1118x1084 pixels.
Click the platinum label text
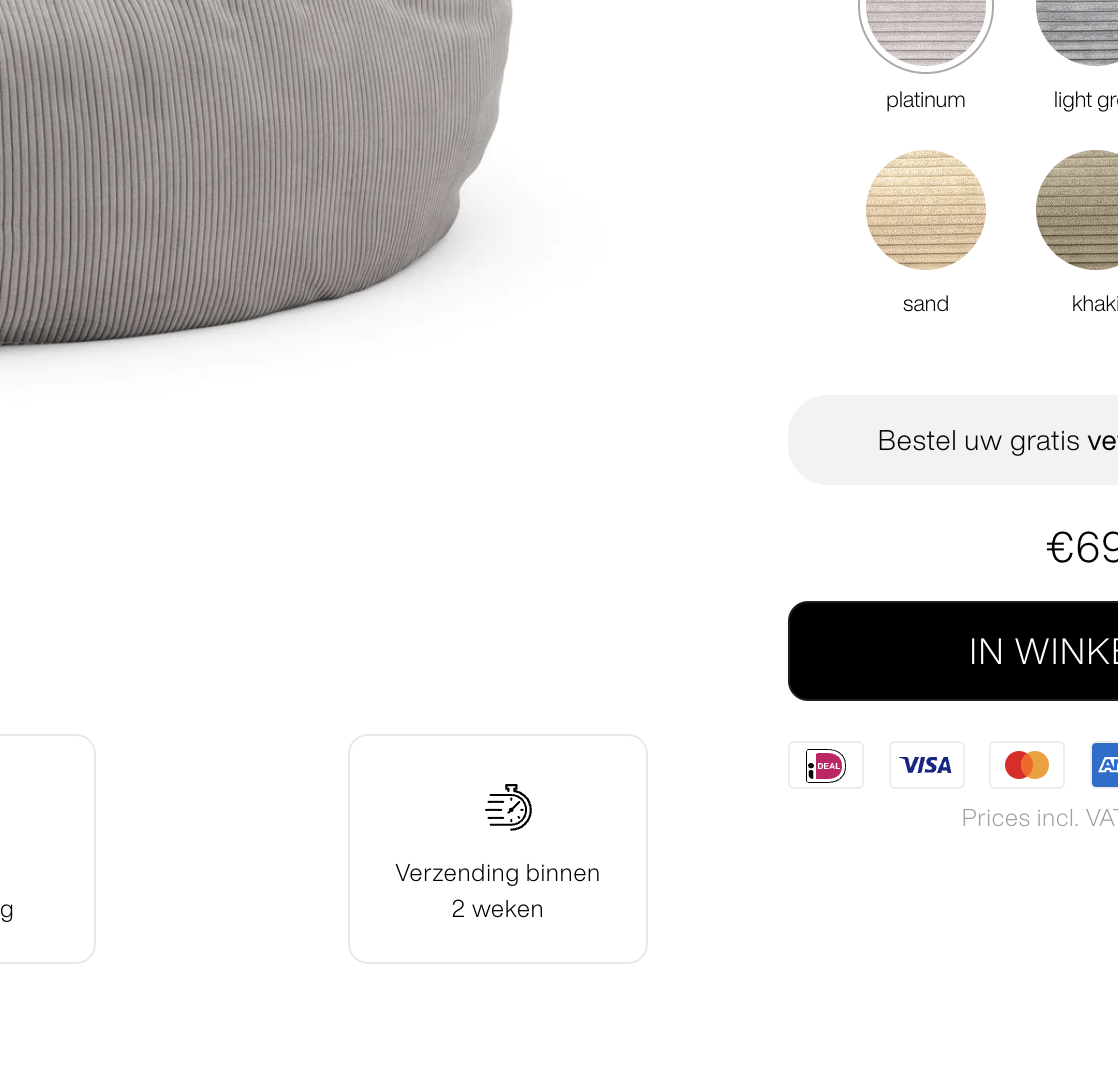925,100
